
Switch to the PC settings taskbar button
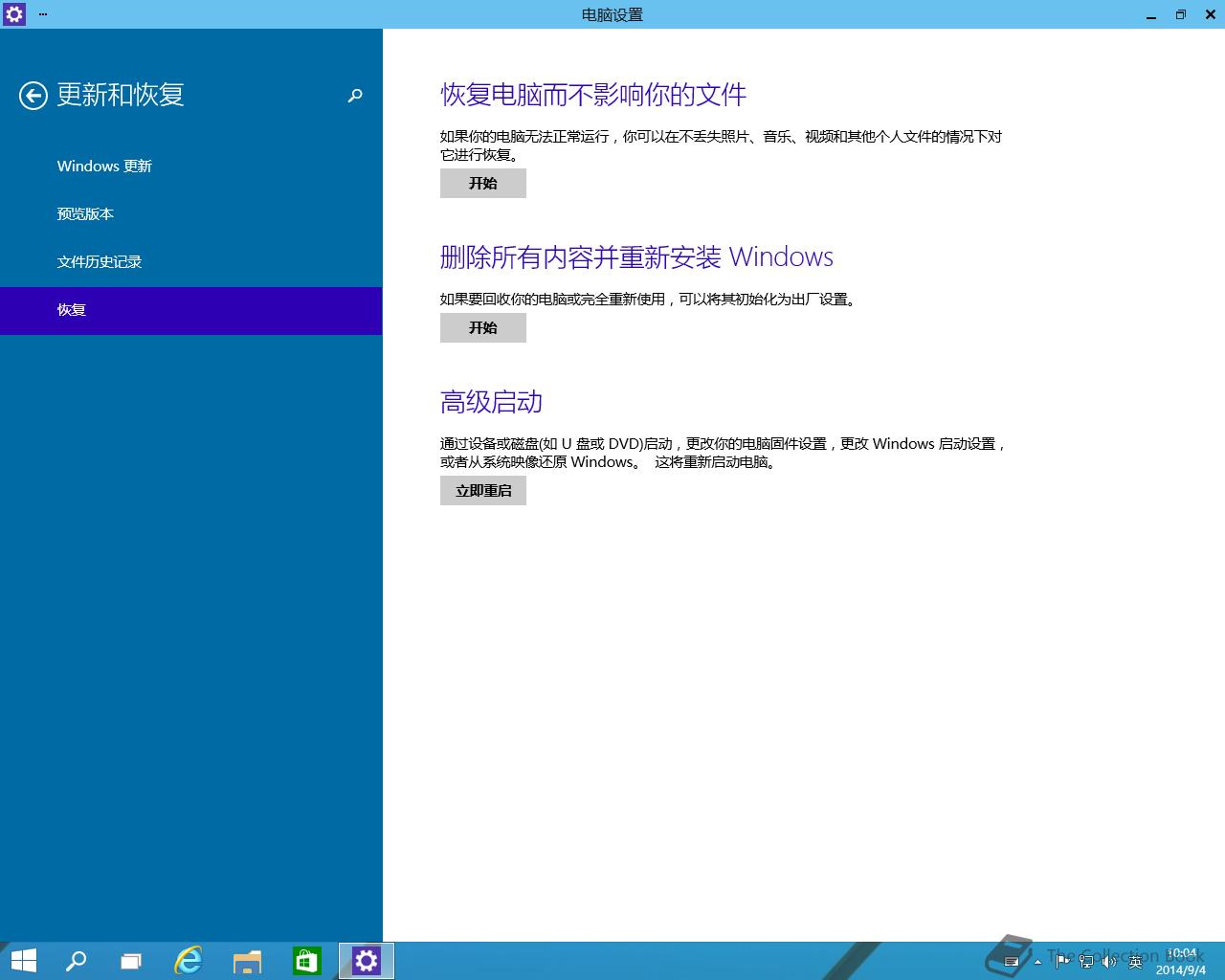pyautogui.click(x=367, y=961)
